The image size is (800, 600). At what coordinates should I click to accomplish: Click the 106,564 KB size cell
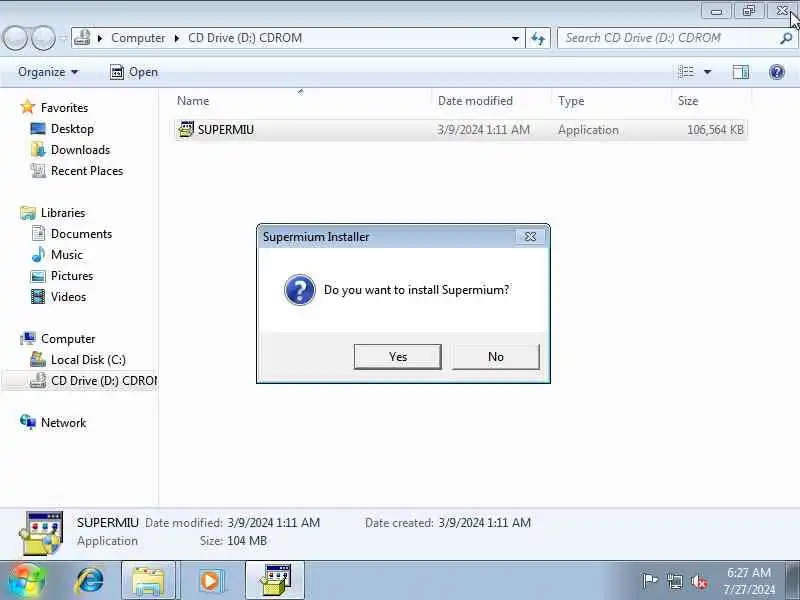click(715, 130)
